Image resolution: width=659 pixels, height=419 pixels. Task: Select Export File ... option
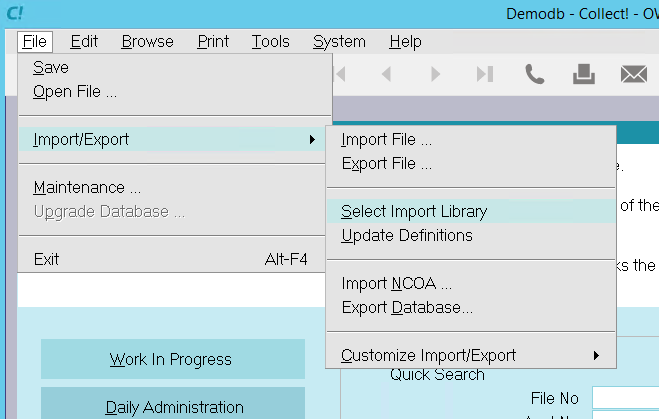point(471,163)
